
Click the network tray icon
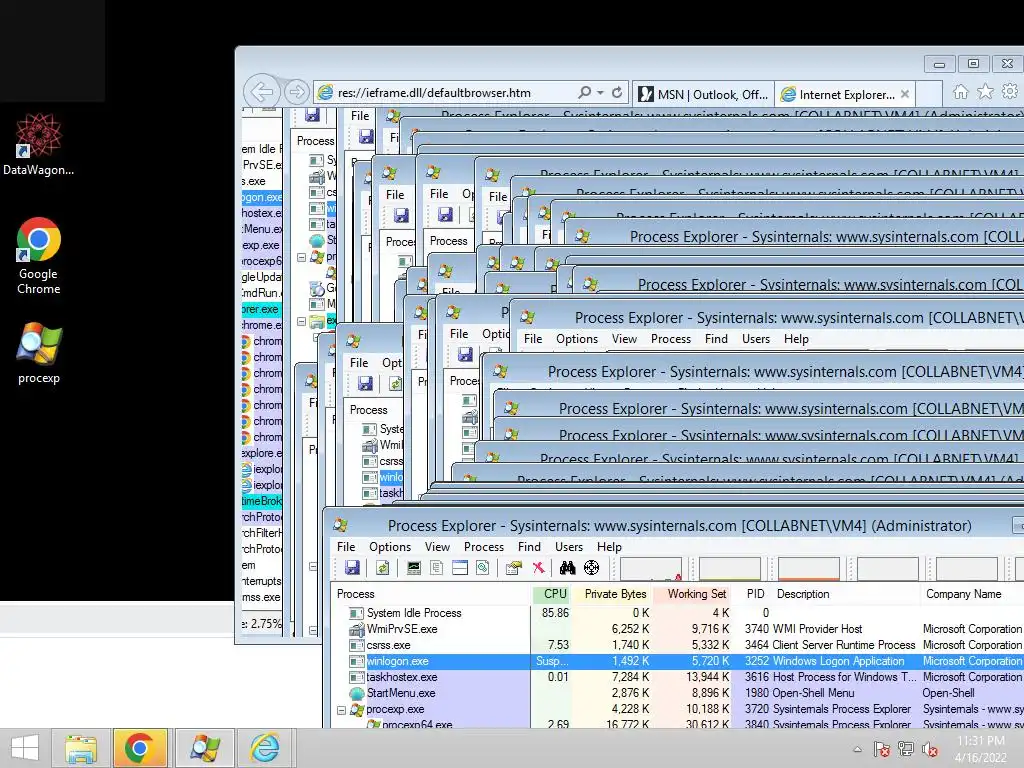coord(906,749)
